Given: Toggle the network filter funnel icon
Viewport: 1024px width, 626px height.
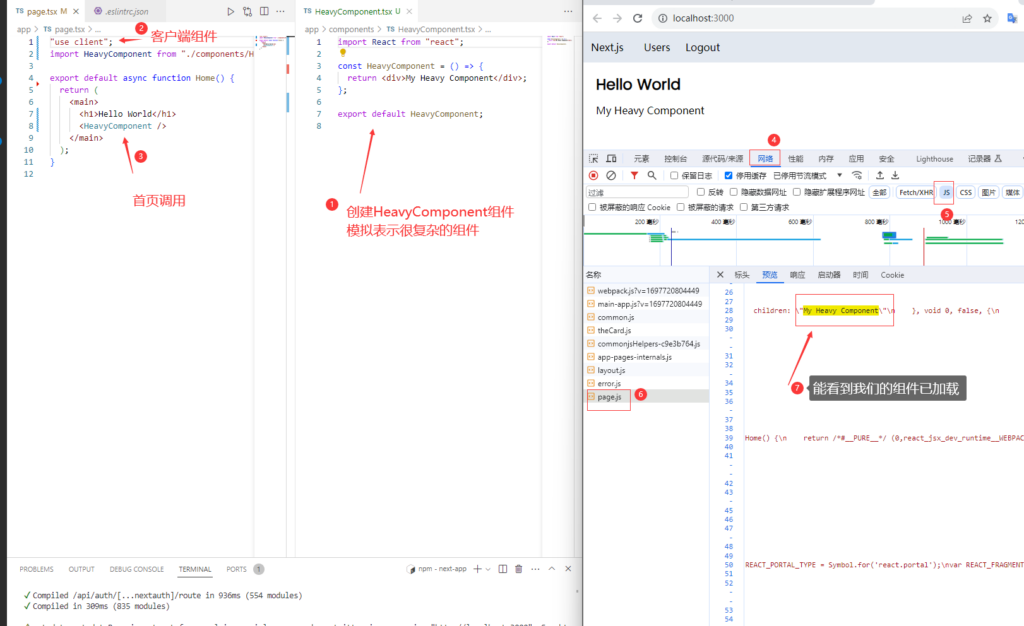Looking at the screenshot, I should [x=634, y=175].
